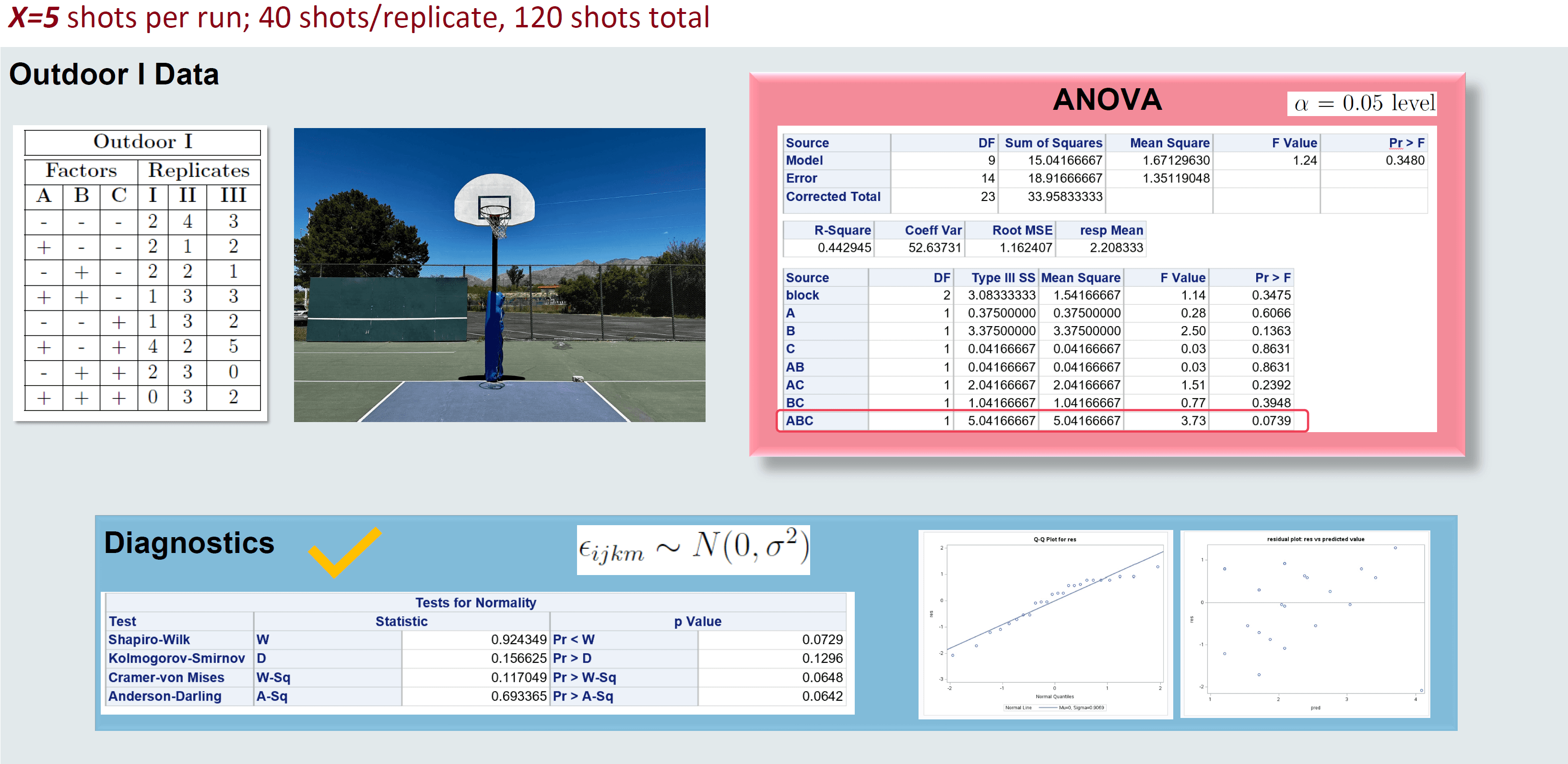Click the 'Statistic' column header
The width and height of the screenshot is (1568, 764).
(401, 622)
